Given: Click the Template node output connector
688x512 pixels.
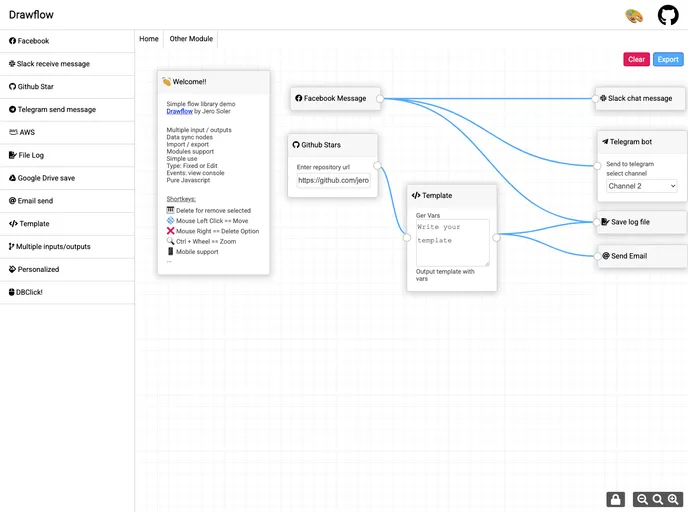Looking at the screenshot, I should coord(496,237).
